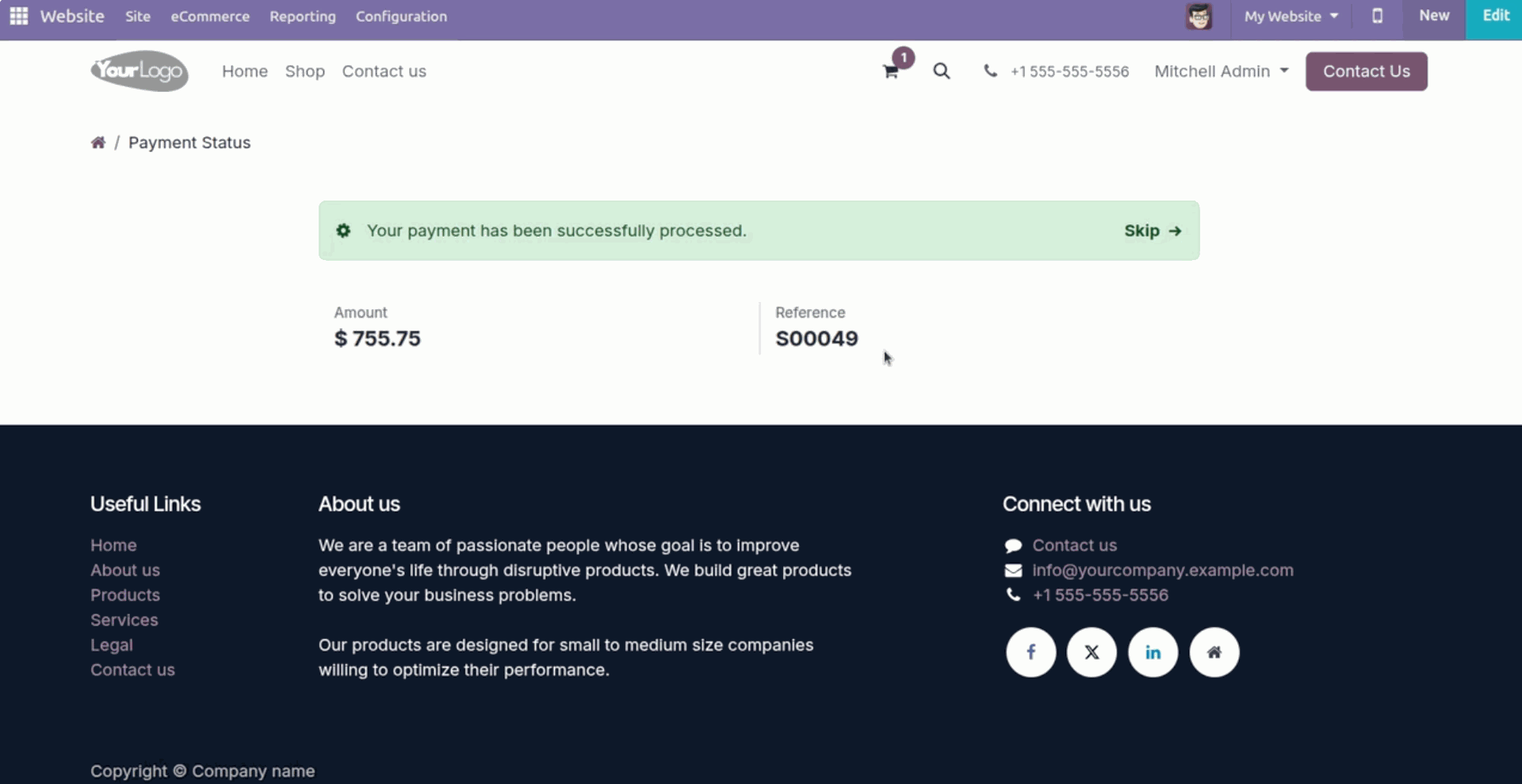The image size is (1522, 784).
Task: Expand the Mitchell Admin account dropdown
Action: tap(1221, 71)
